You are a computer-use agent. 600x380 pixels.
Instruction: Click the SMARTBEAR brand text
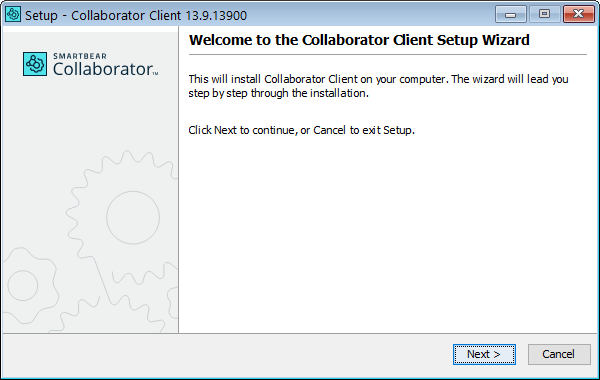coord(80,56)
